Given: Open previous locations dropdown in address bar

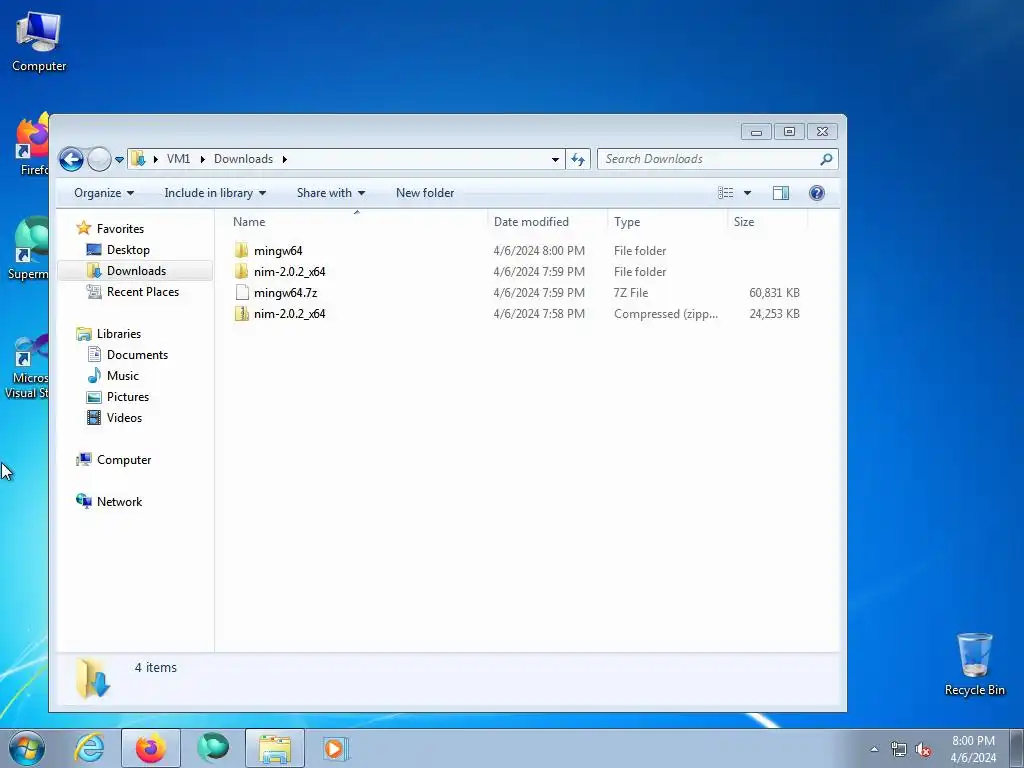Looking at the screenshot, I should click(555, 159).
